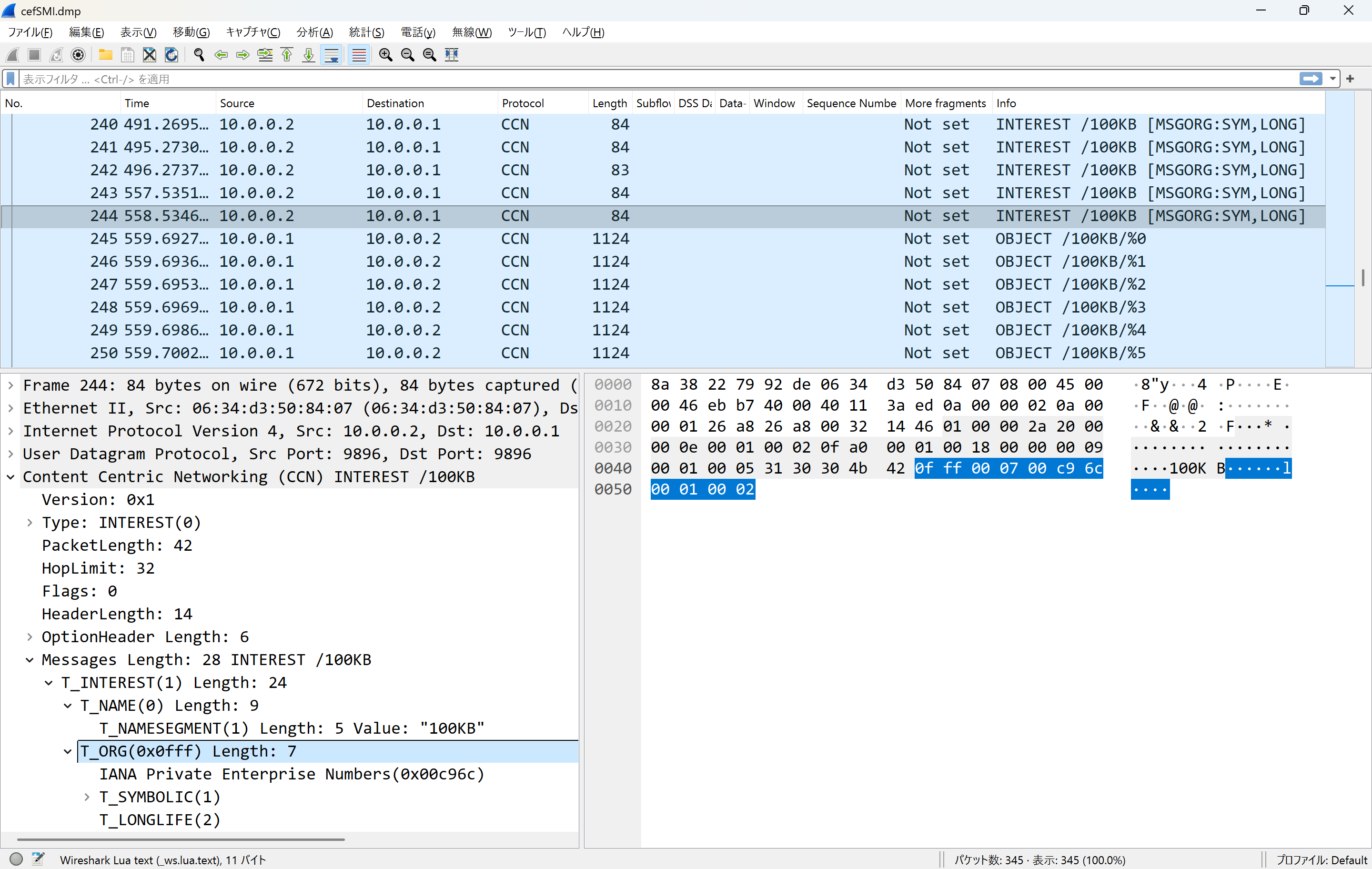Toggle auto-scroll during live capture
The height and width of the screenshot is (869, 1372).
[x=331, y=55]
